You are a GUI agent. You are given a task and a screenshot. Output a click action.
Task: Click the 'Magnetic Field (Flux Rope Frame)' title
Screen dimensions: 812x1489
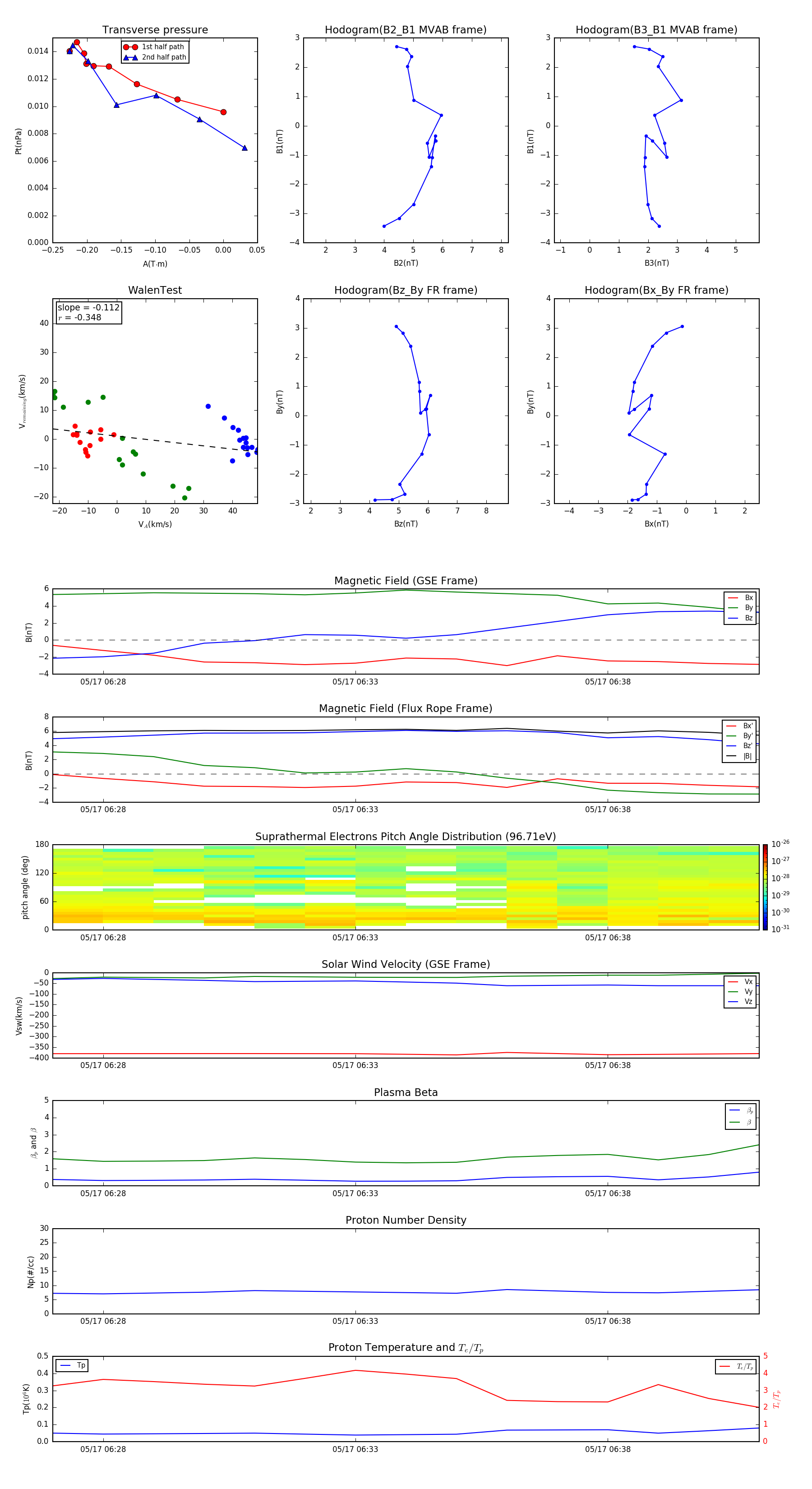[x=406, y=709]
